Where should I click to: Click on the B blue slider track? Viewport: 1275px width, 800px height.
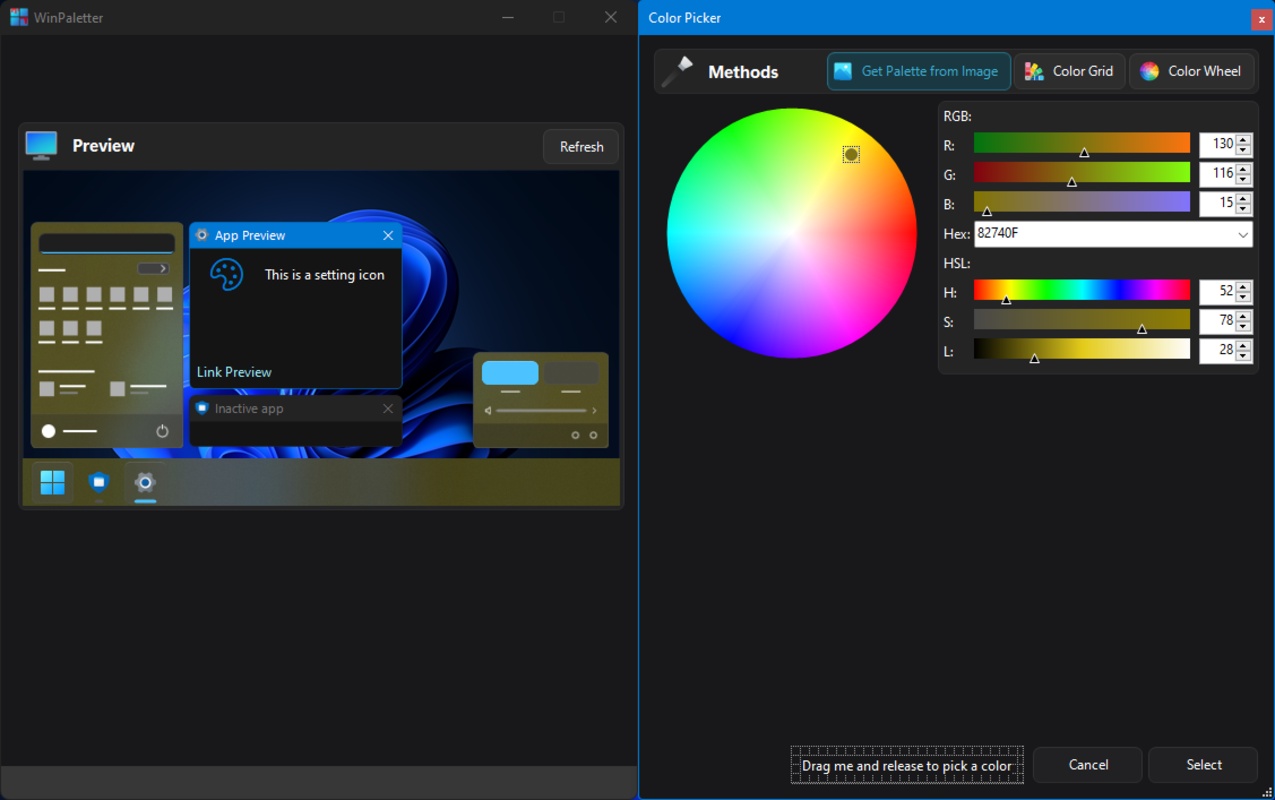pos(1082,202)
